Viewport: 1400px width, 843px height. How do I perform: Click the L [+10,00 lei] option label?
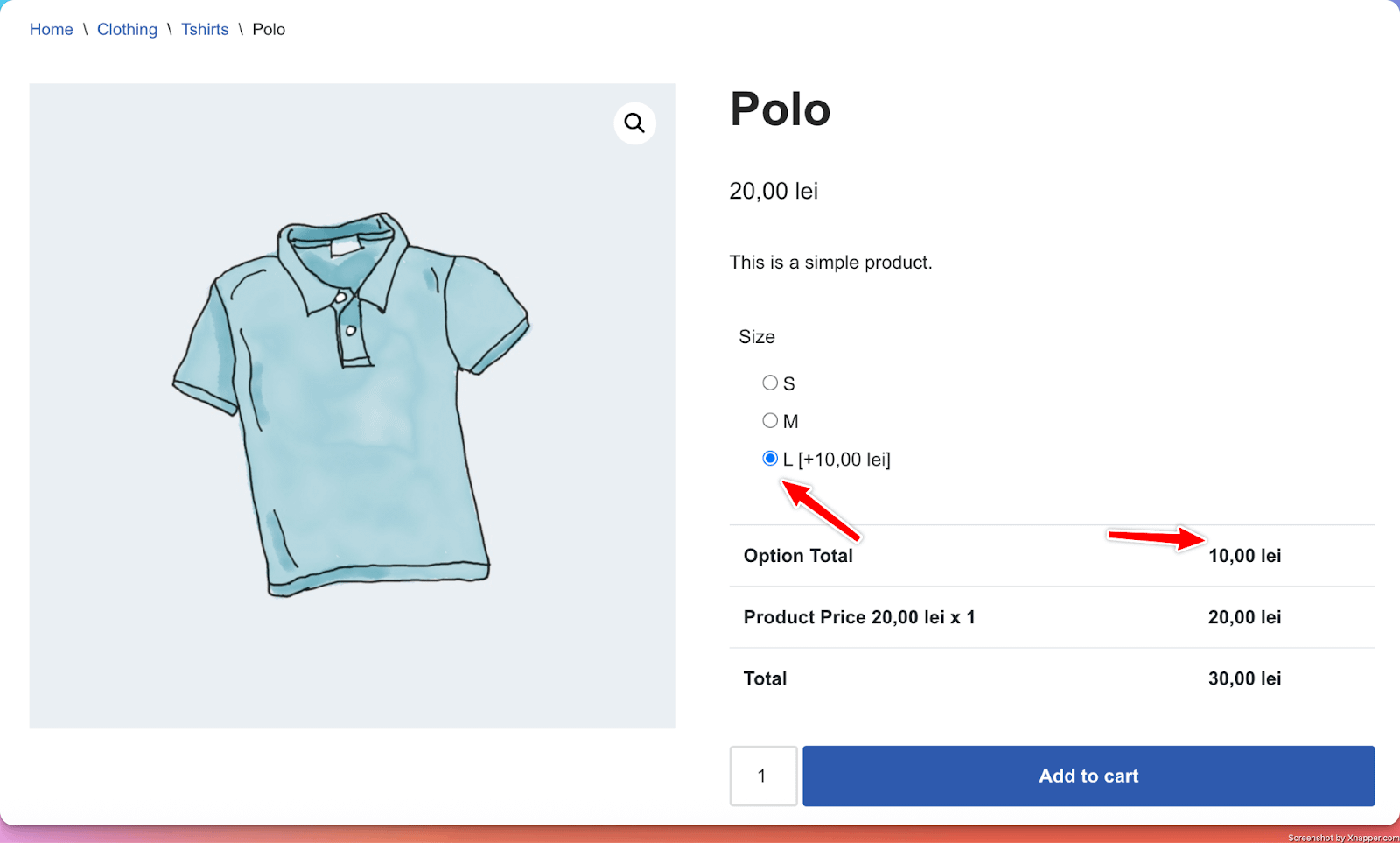point(836,460)
